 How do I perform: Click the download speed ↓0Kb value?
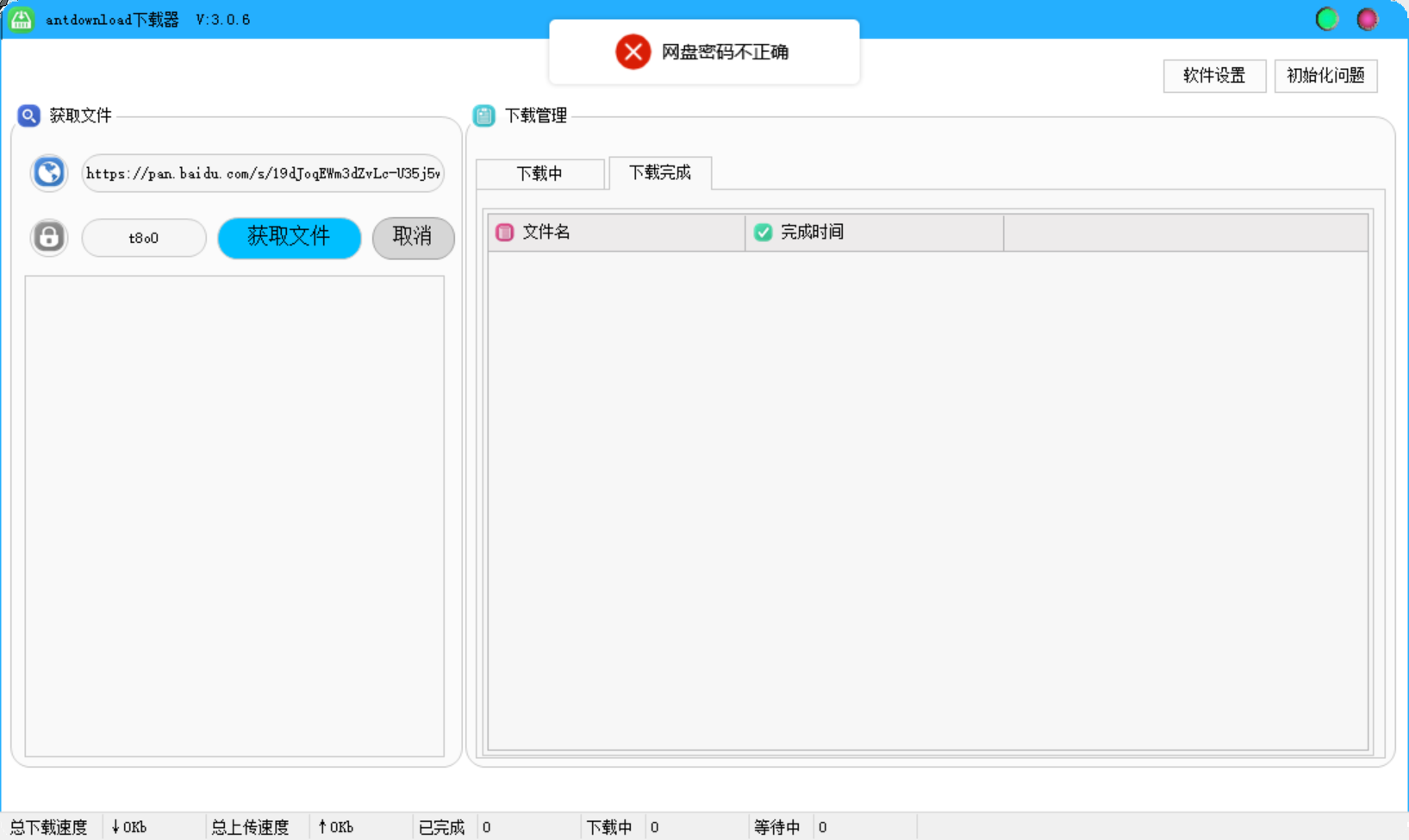click(x=129, y=827)
